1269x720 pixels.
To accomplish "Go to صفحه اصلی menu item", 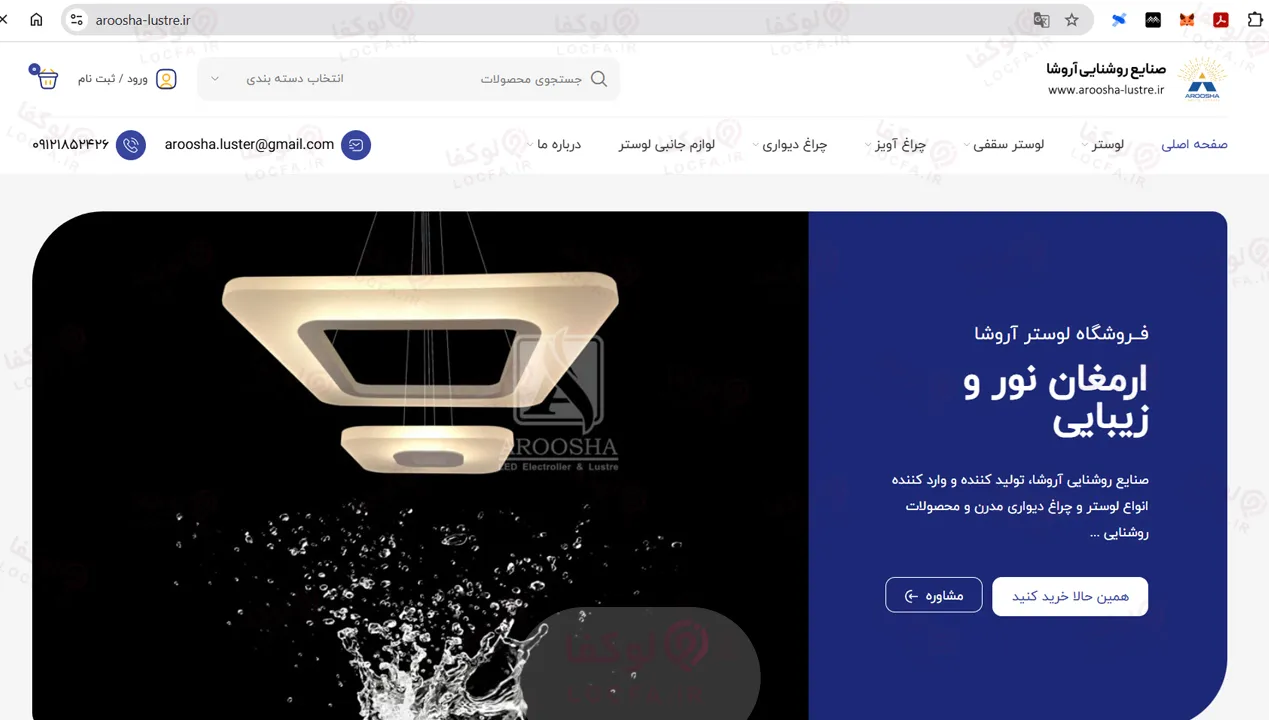I will (x=1194, y=144).
